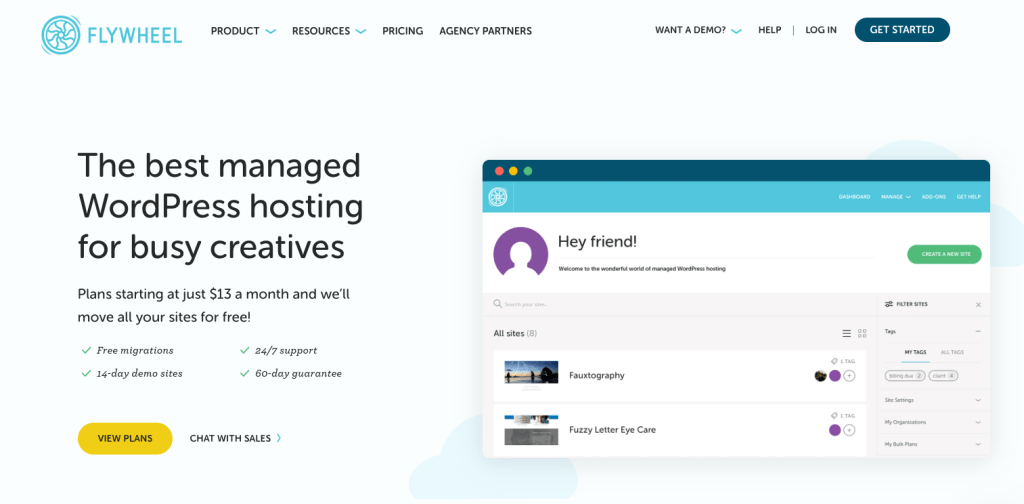This screenshot has height=504, width=1024.
Task: Close the Filter Sites panel
Action: coord(978,305)
